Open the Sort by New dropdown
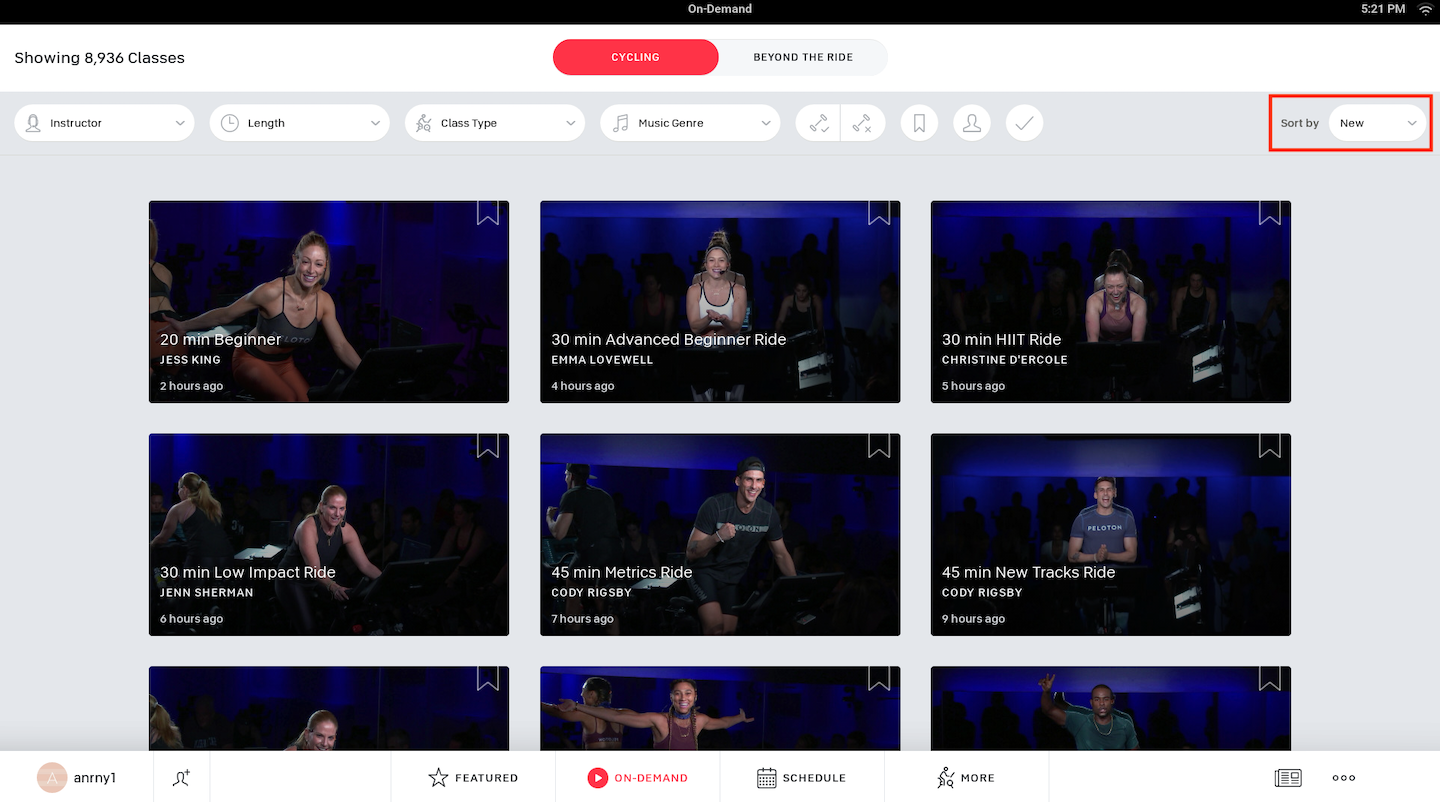 1377,123
